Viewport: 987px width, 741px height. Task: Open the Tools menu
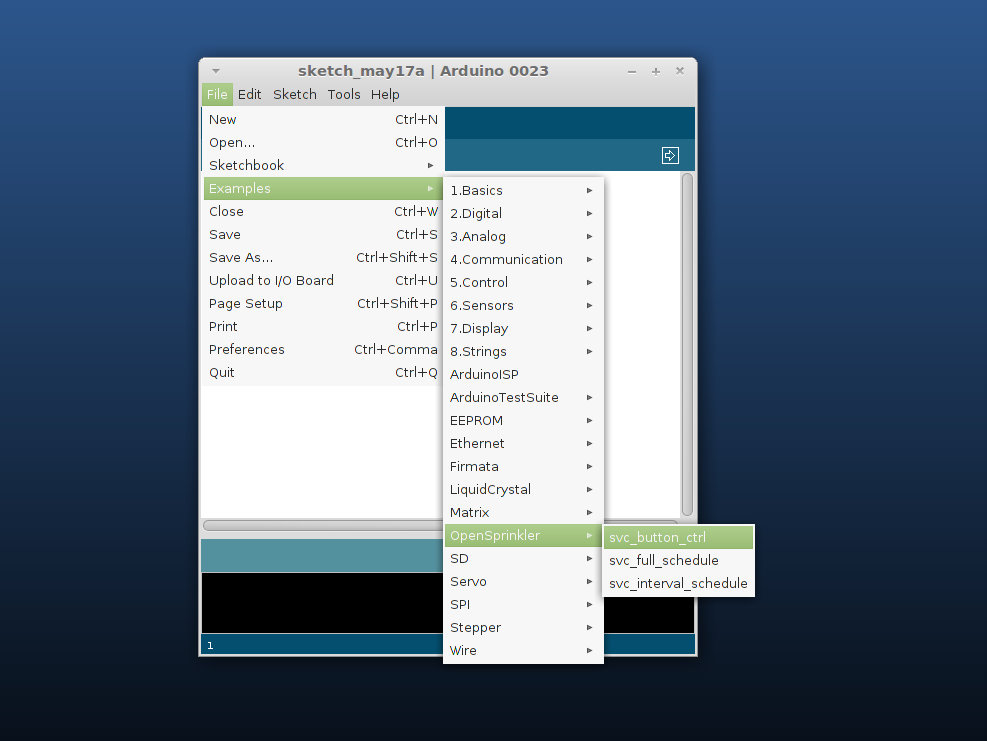click(x=344, y=94)
